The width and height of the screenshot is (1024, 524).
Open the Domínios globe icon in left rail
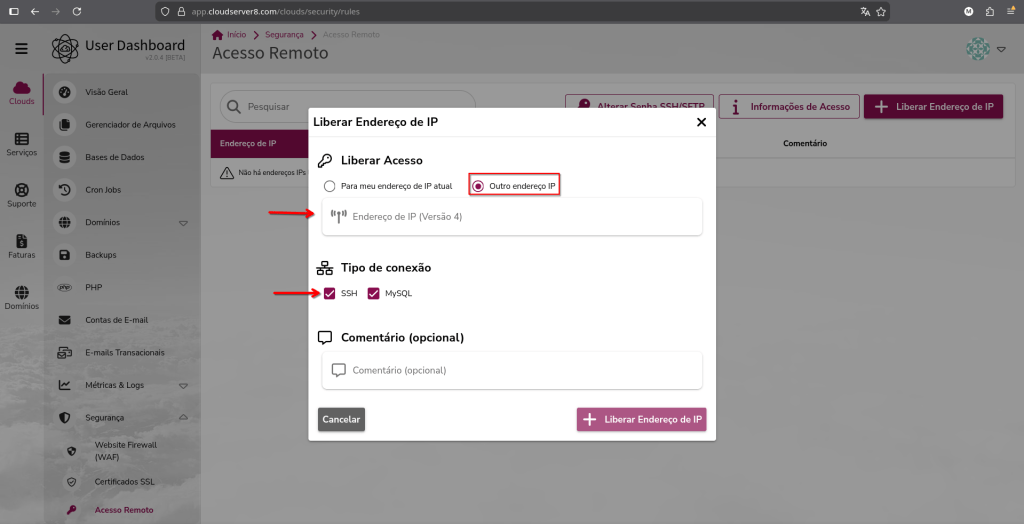click(x=21, y=296)
